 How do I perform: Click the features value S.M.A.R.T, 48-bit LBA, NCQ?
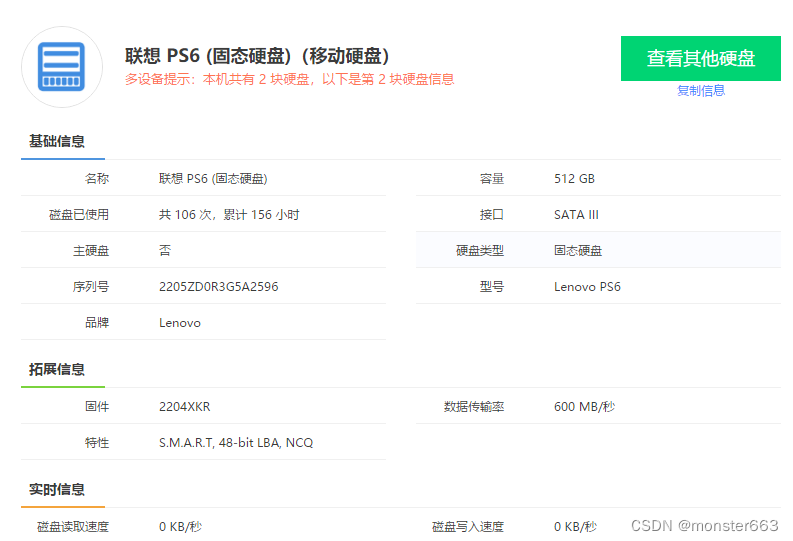[x=236, y=442]
